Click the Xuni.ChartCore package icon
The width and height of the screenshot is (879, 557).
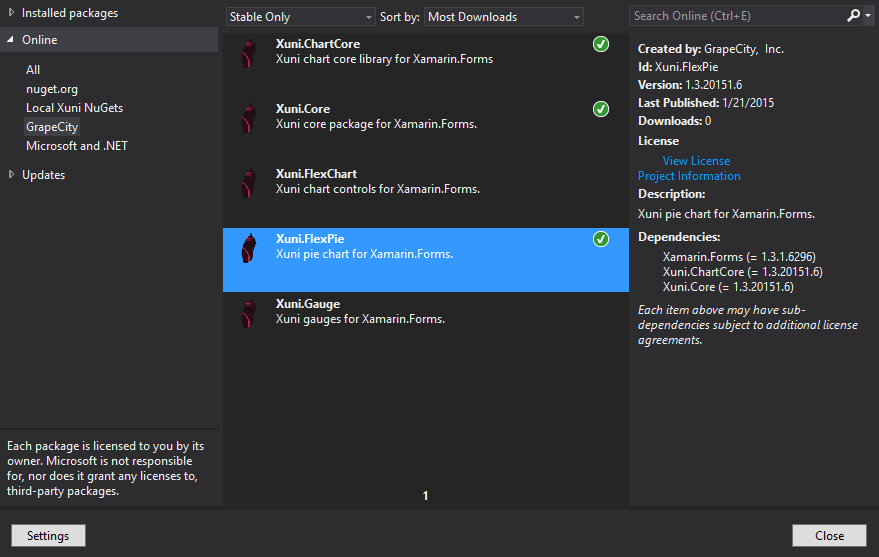247,53
